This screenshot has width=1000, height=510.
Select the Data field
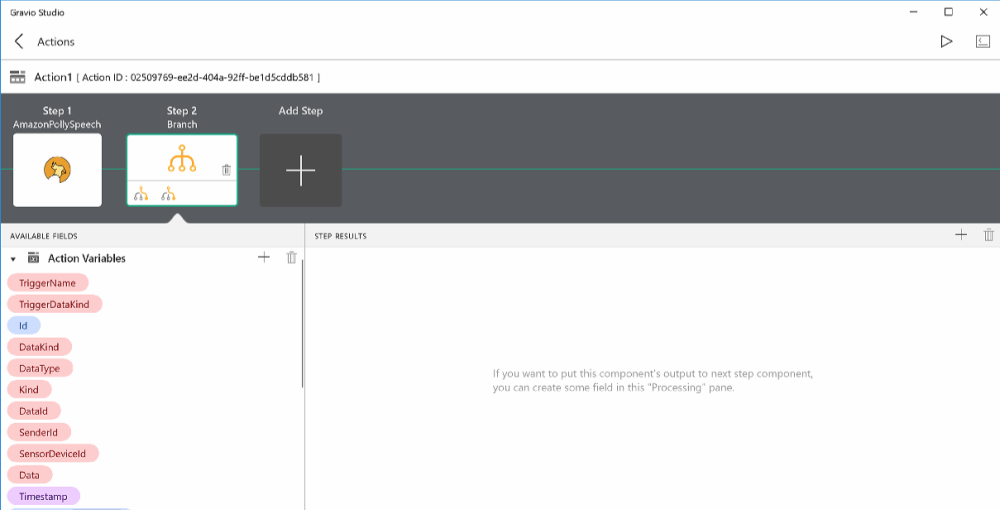(29, 475)
